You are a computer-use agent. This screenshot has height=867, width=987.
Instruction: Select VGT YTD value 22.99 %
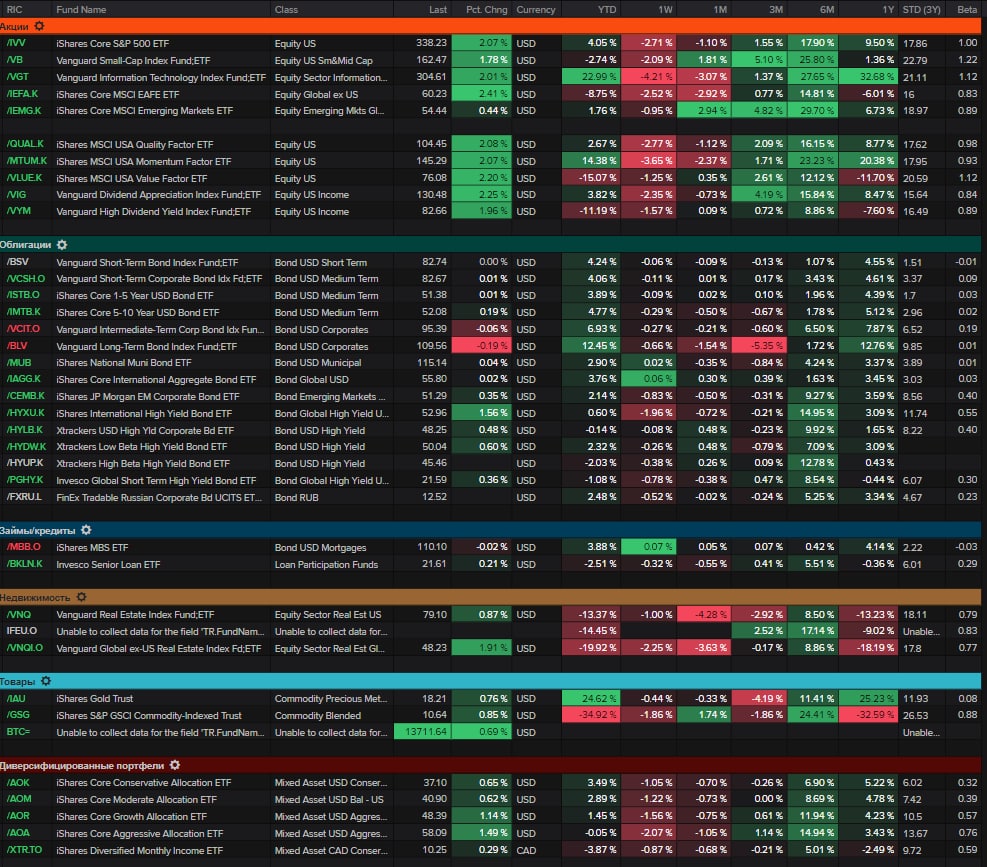(x=590, y=77)
